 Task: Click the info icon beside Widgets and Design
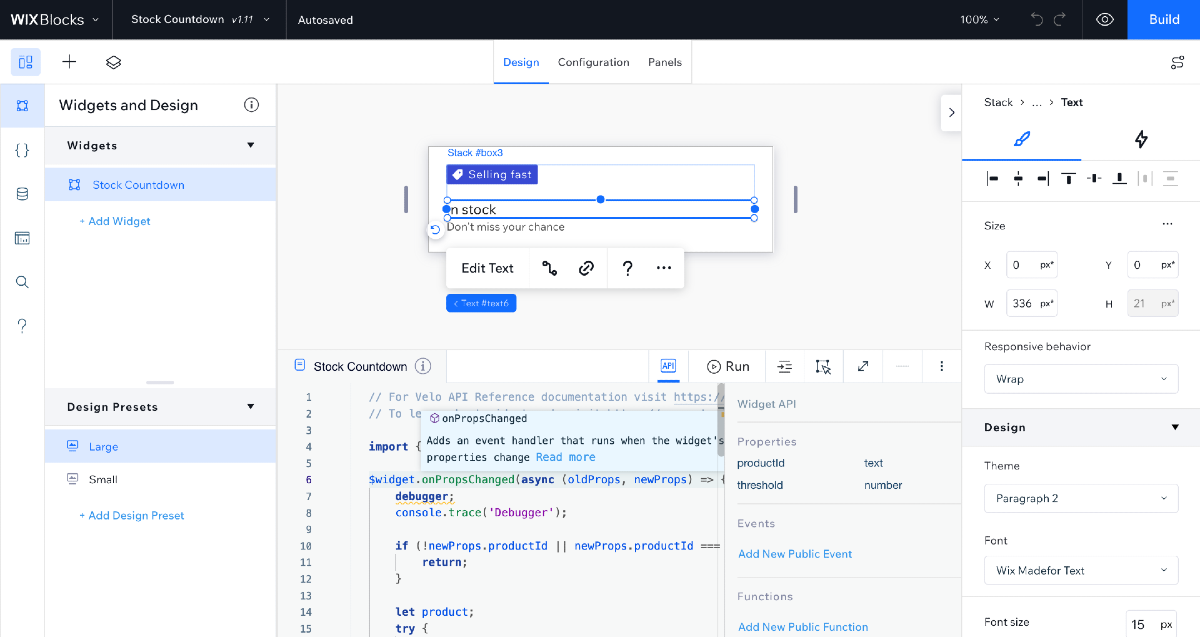point(252,105)
